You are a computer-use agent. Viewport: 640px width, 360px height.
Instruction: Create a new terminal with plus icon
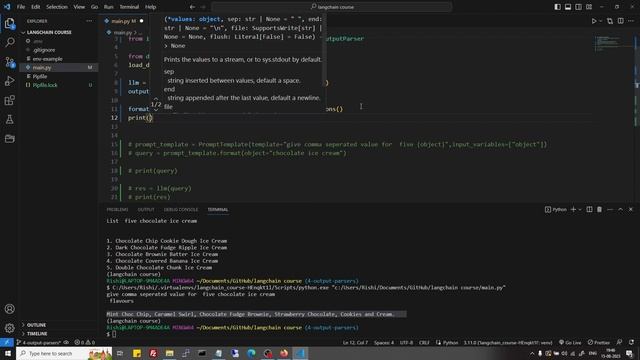pyautogui.click(x=573, y=209)
